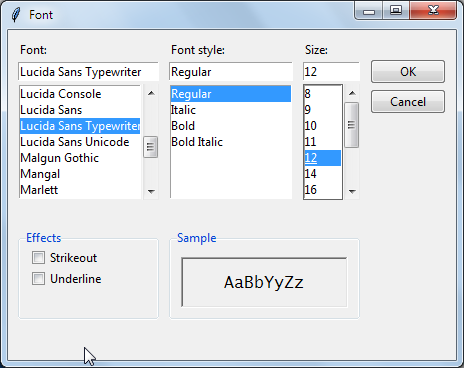This screenshot has height=368, width=464.
Task: Click the size list scrollbar thumb
Action: (352, 125)
